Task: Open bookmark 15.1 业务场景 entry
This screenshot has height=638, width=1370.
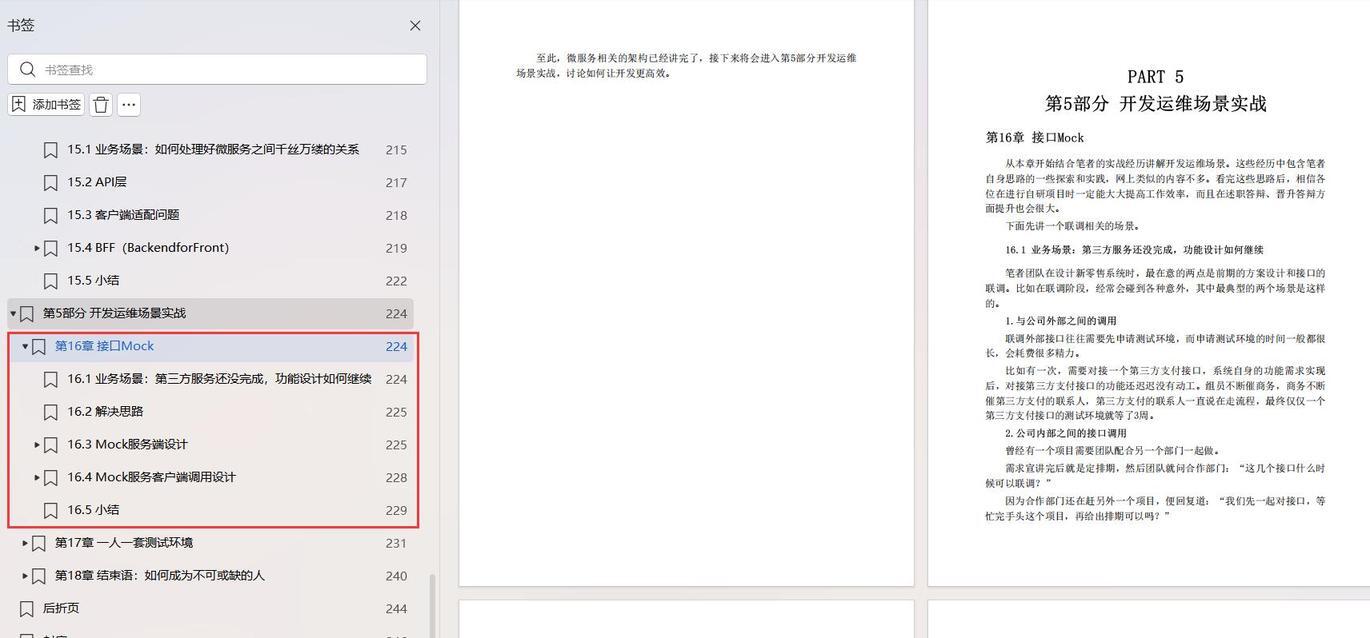Action: [213, 150]
